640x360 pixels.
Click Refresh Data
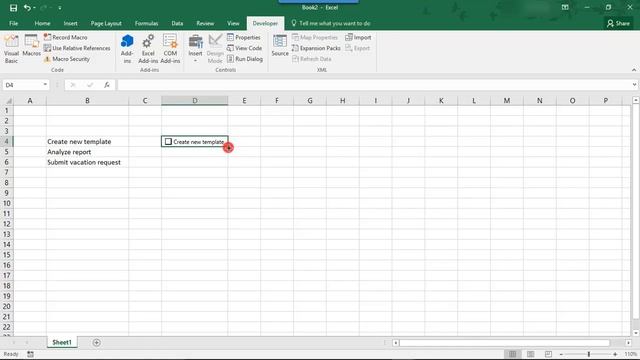click(x=311, y=59)
